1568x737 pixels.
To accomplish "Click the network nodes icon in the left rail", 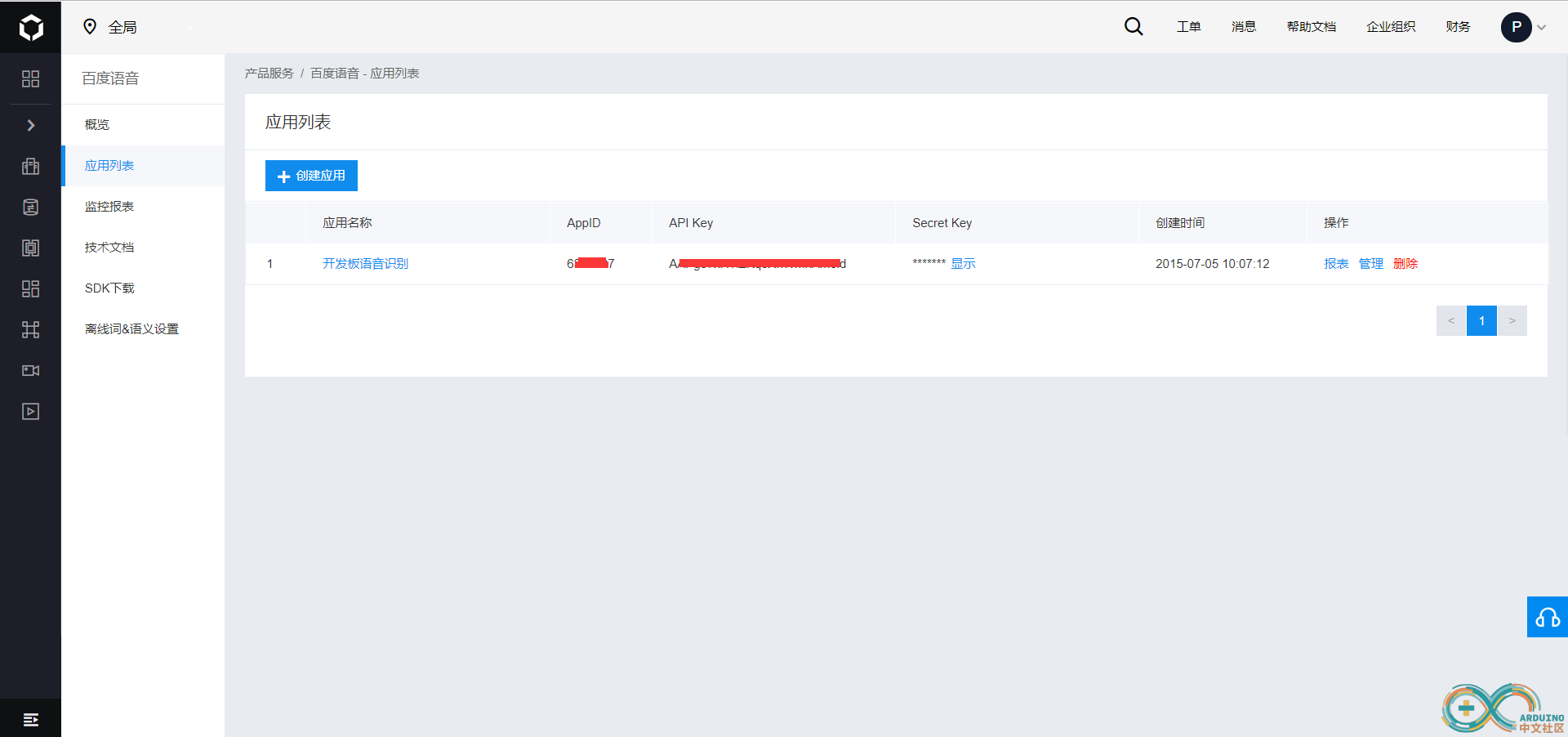I will click(x=30, y=329).
